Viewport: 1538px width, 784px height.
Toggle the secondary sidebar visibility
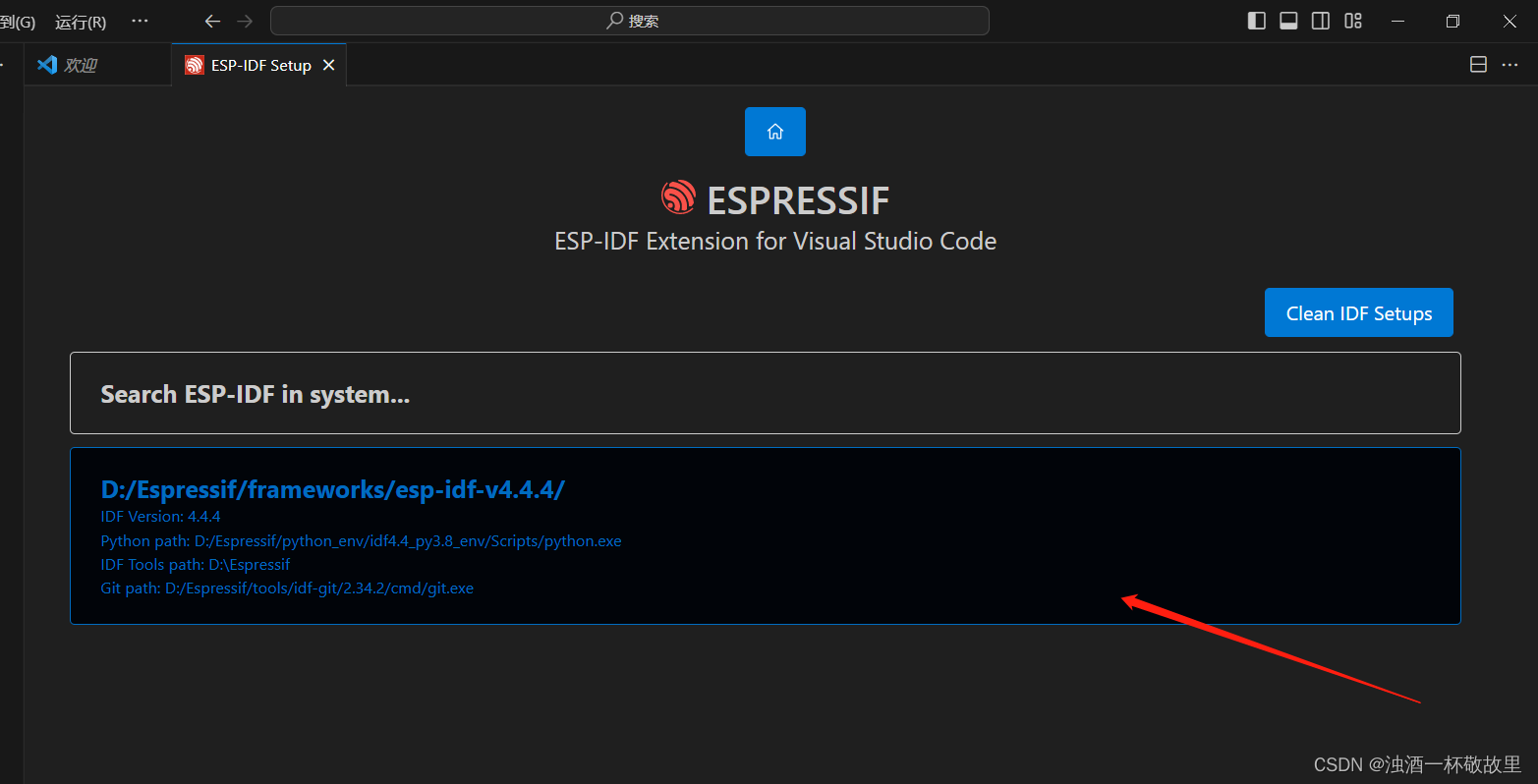pyautogui.click(x=1320, y=20)
